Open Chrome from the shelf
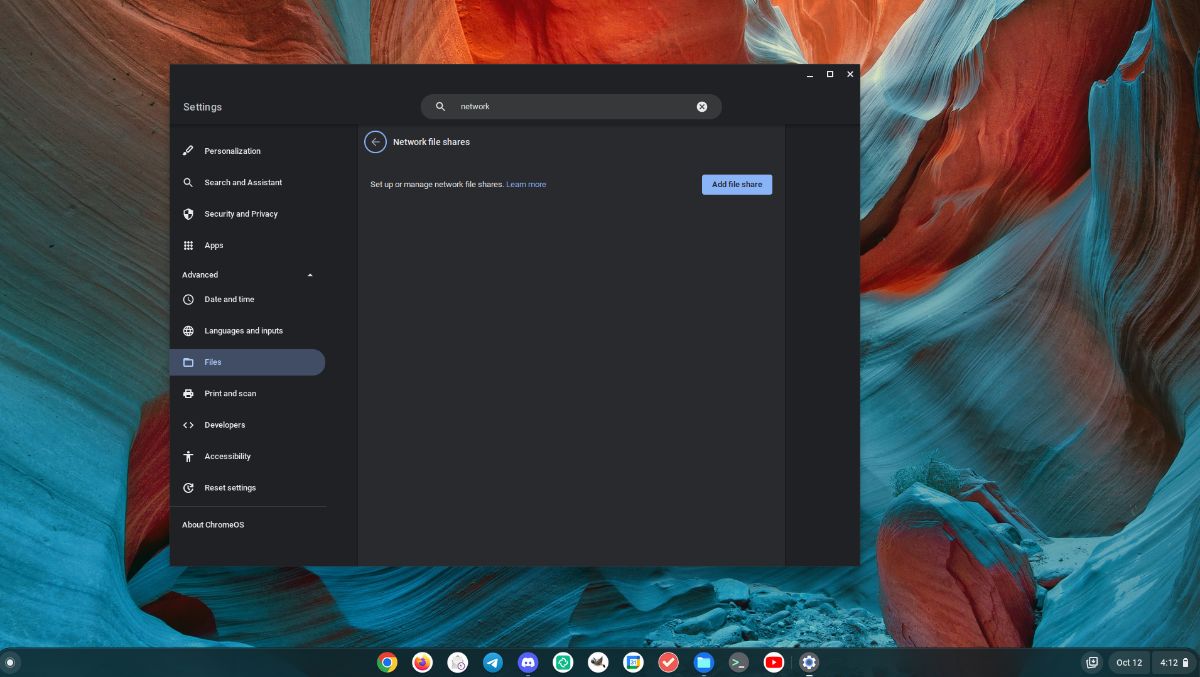1200x677 pixels. 387,662
